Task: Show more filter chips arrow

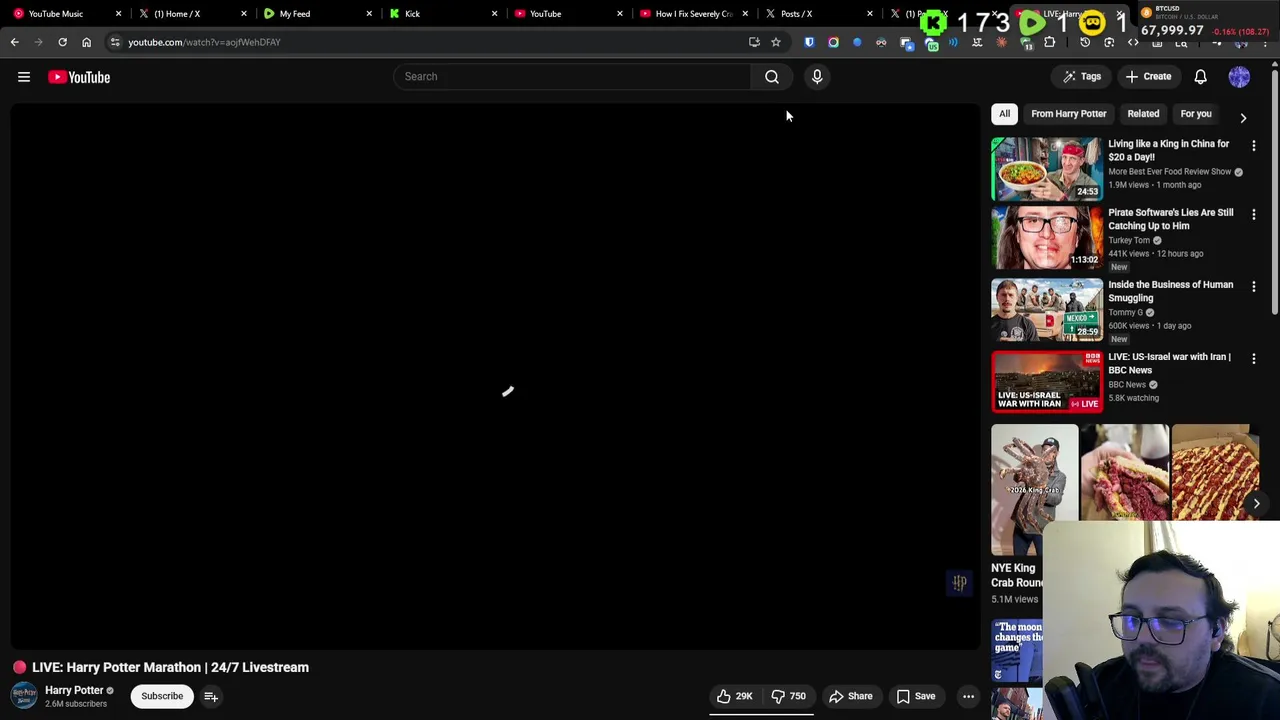Action: [1243, 117]
